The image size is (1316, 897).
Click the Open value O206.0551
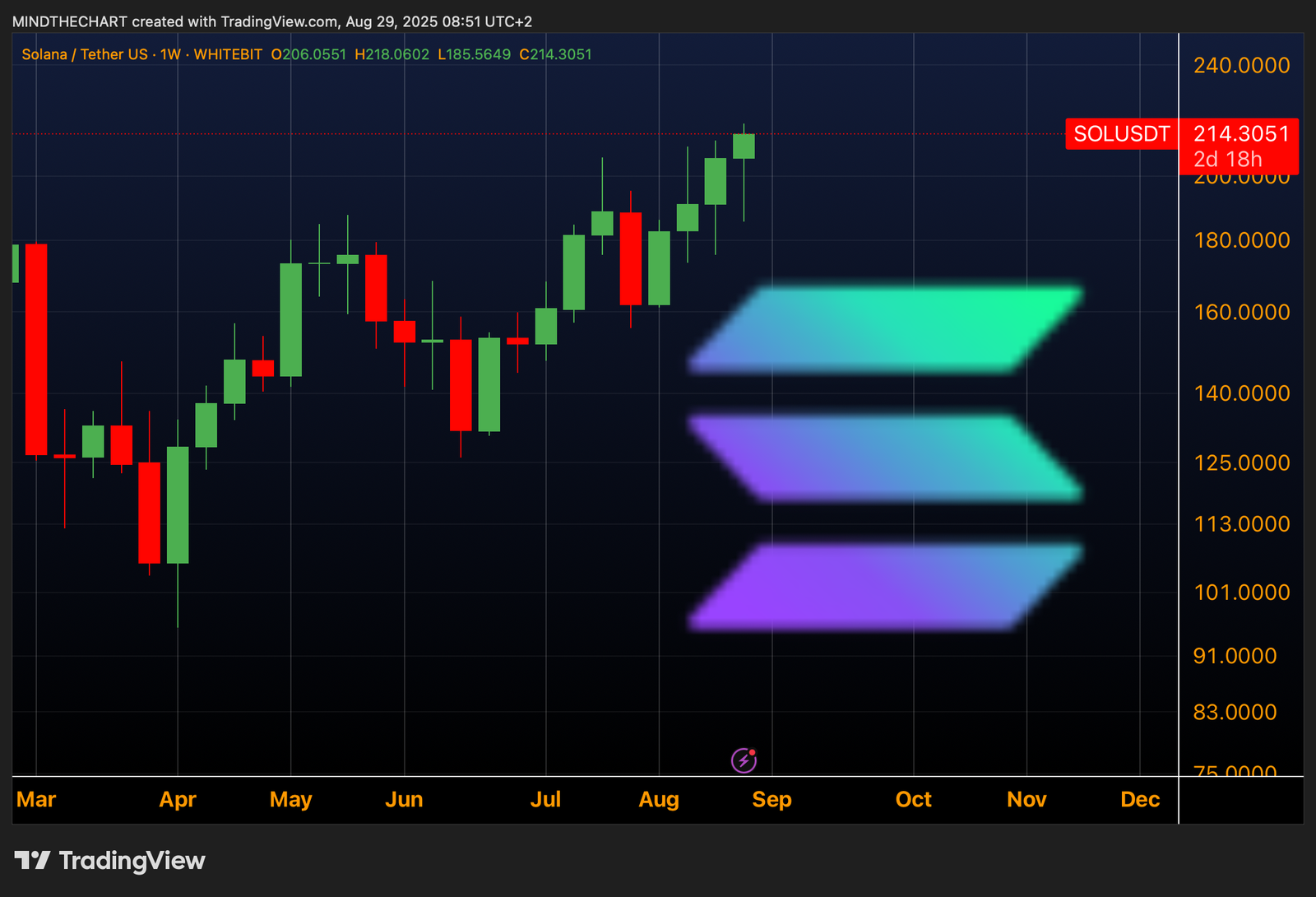coord(309,54)
